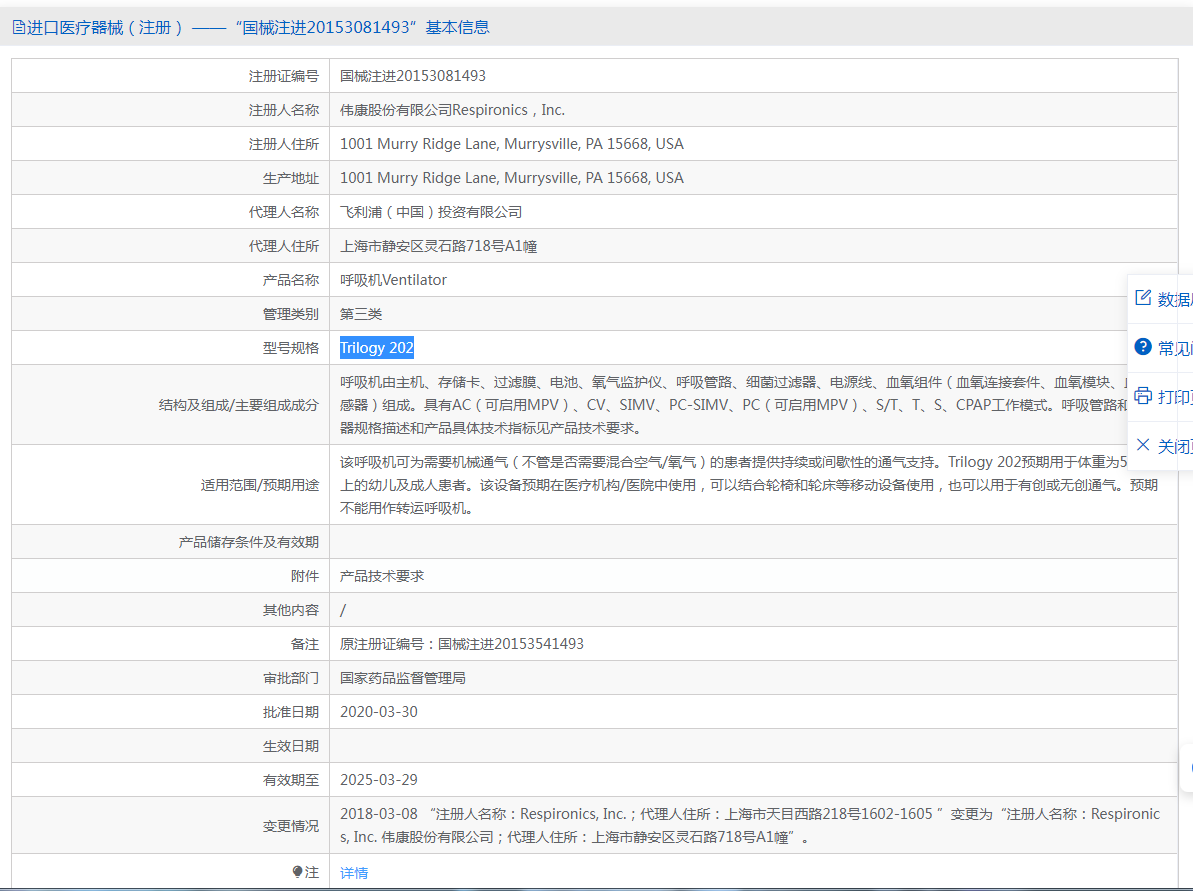Click the intended use description paragraph
Image resolution: width=1193 pixels, height=891 pixels.
point(749,485)
